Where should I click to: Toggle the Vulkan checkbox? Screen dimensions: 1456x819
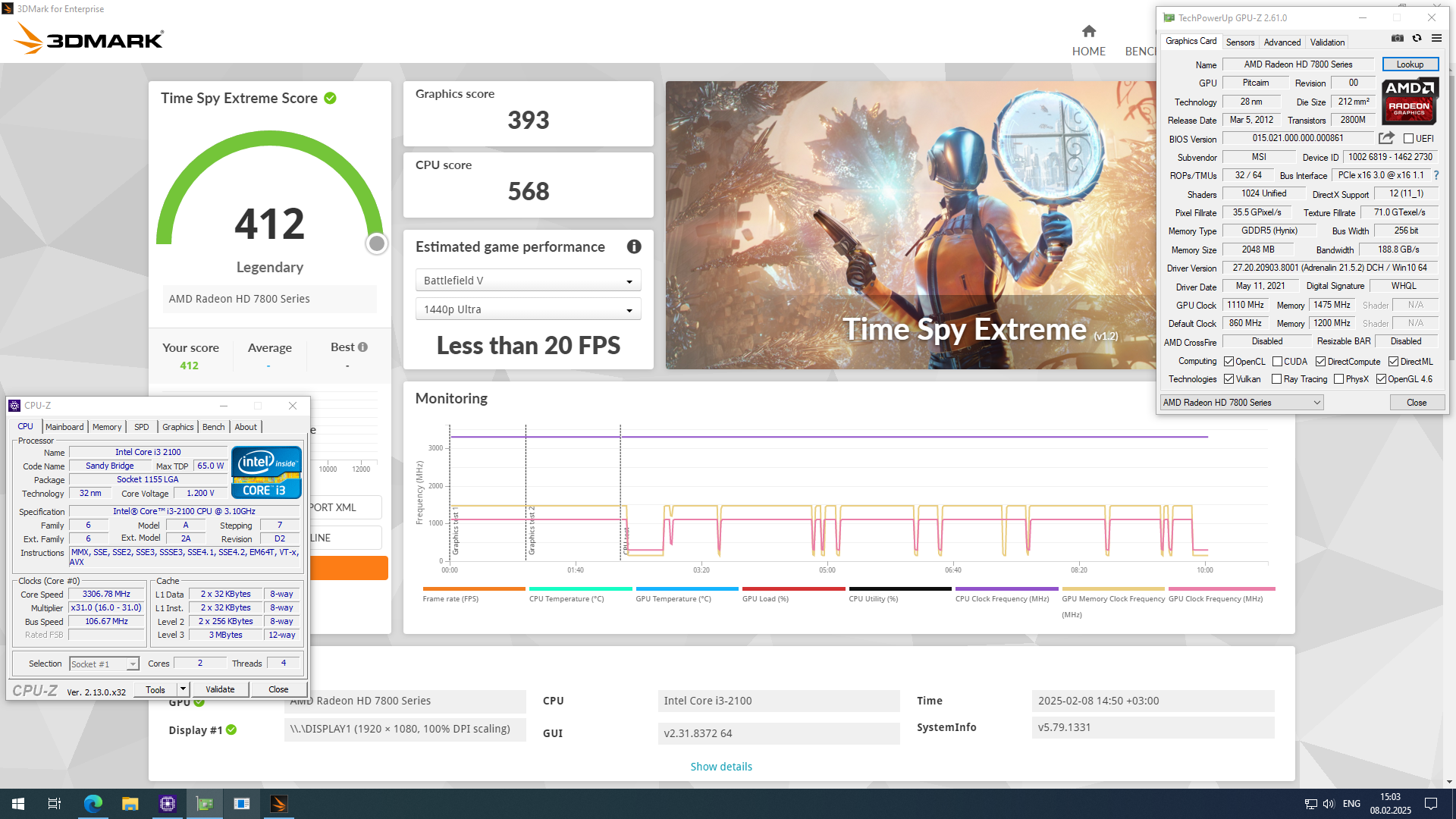(x=1228, y=379)
